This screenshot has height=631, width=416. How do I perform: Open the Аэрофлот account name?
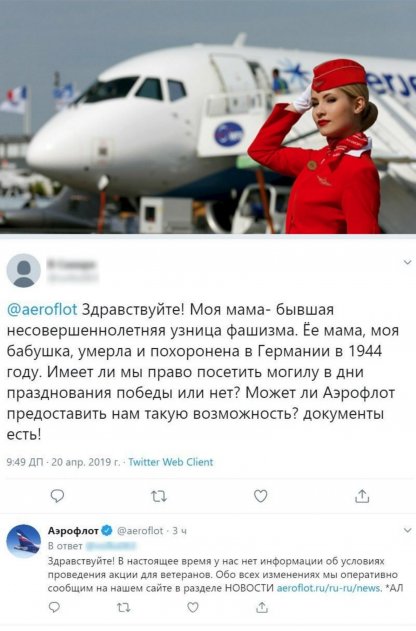[73, 531]
